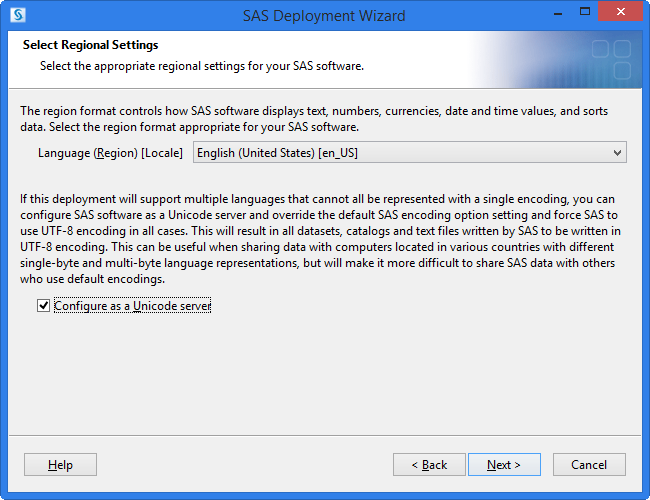Click the 'Language (Region) [Locale]' field label
Screen dimensions: 650x500
(x=110, y=153)
